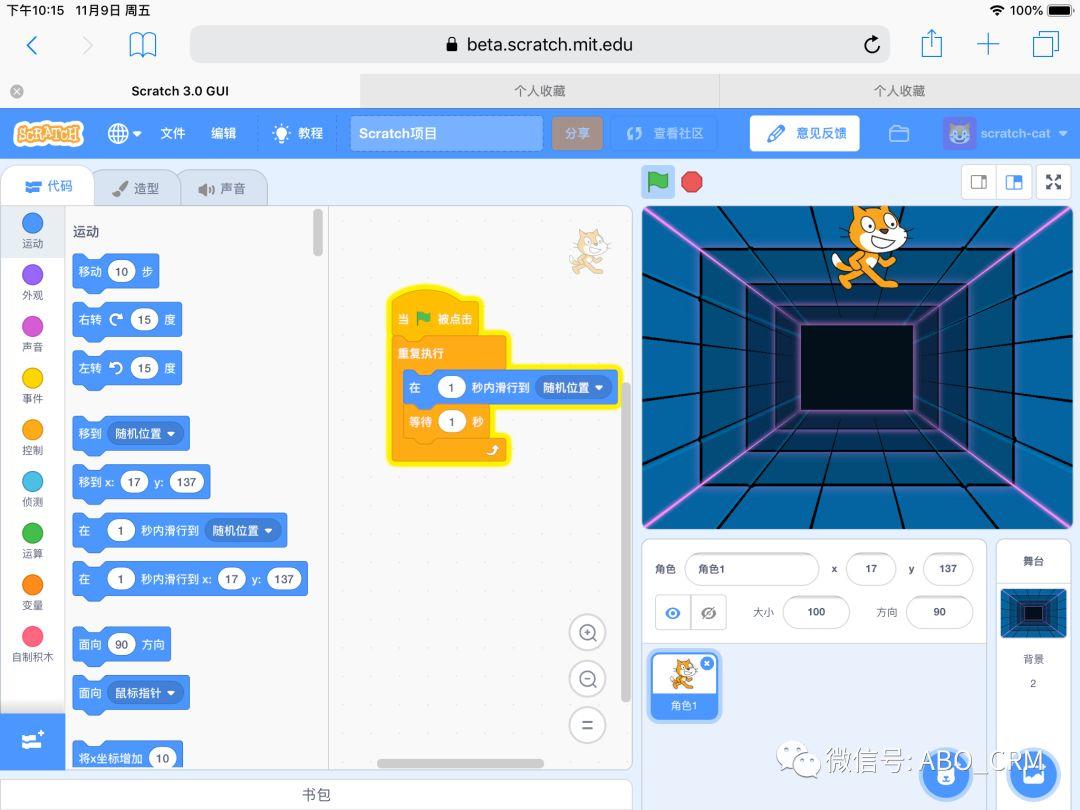This screenshot has height=810, width=1080.
Task: Enter full screen stage mode
Action: [1053, 182]
